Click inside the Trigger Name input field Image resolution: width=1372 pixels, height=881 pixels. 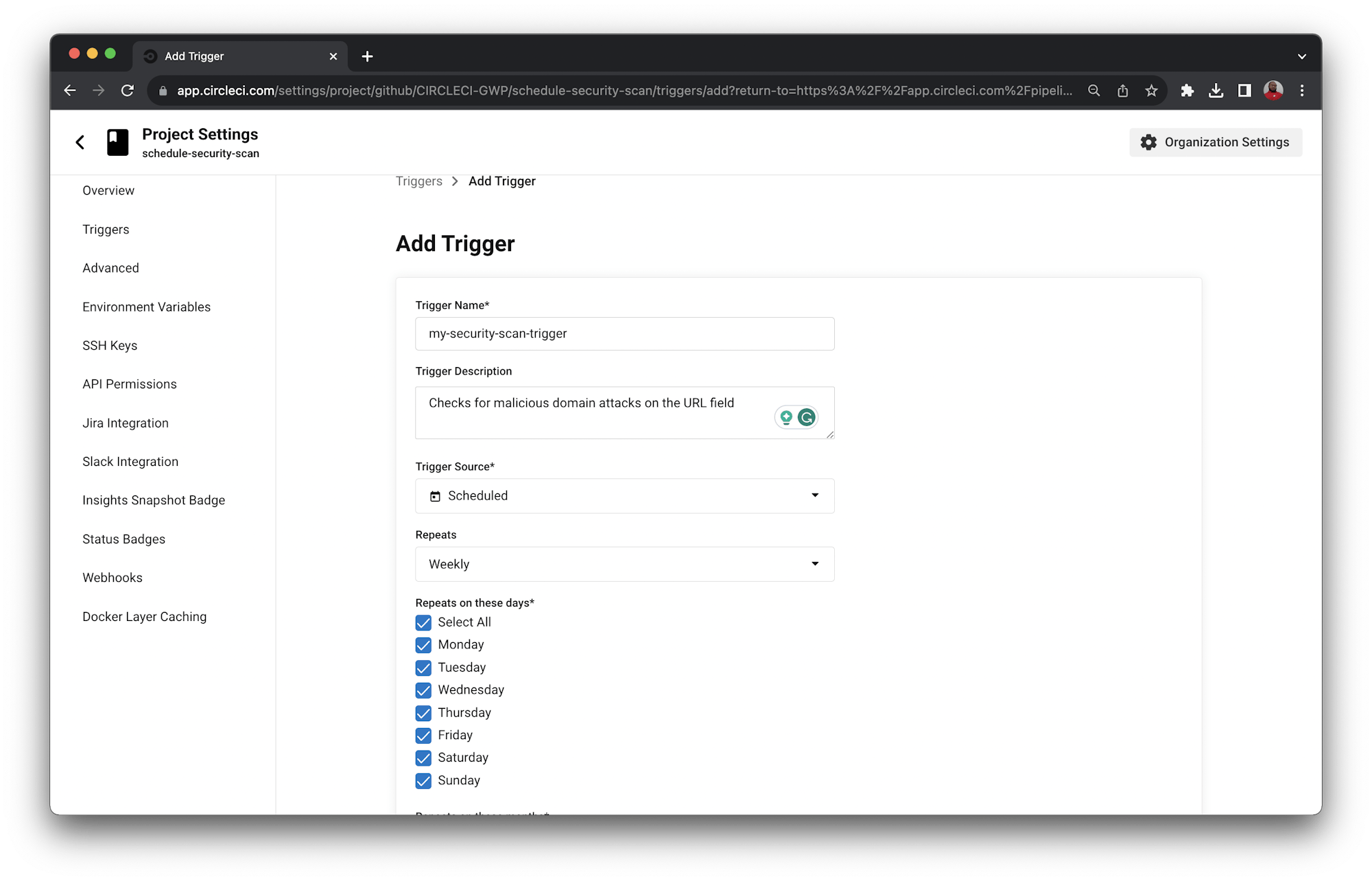click(x=624, y=333)
